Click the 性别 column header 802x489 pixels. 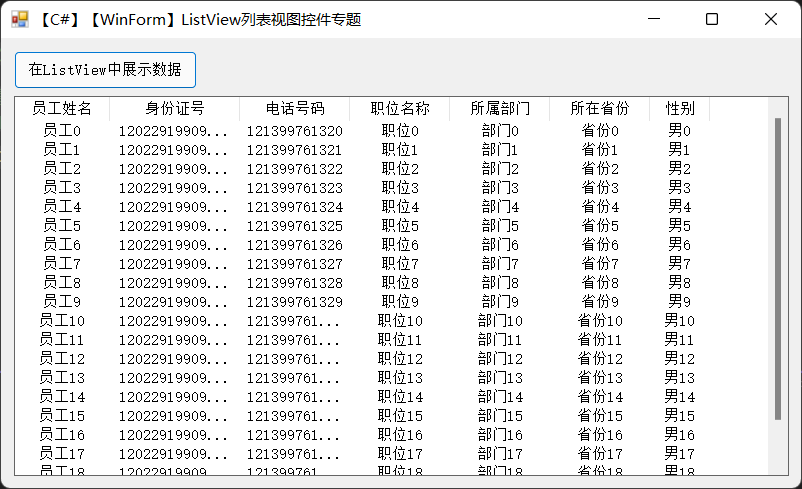coord(680,108)
